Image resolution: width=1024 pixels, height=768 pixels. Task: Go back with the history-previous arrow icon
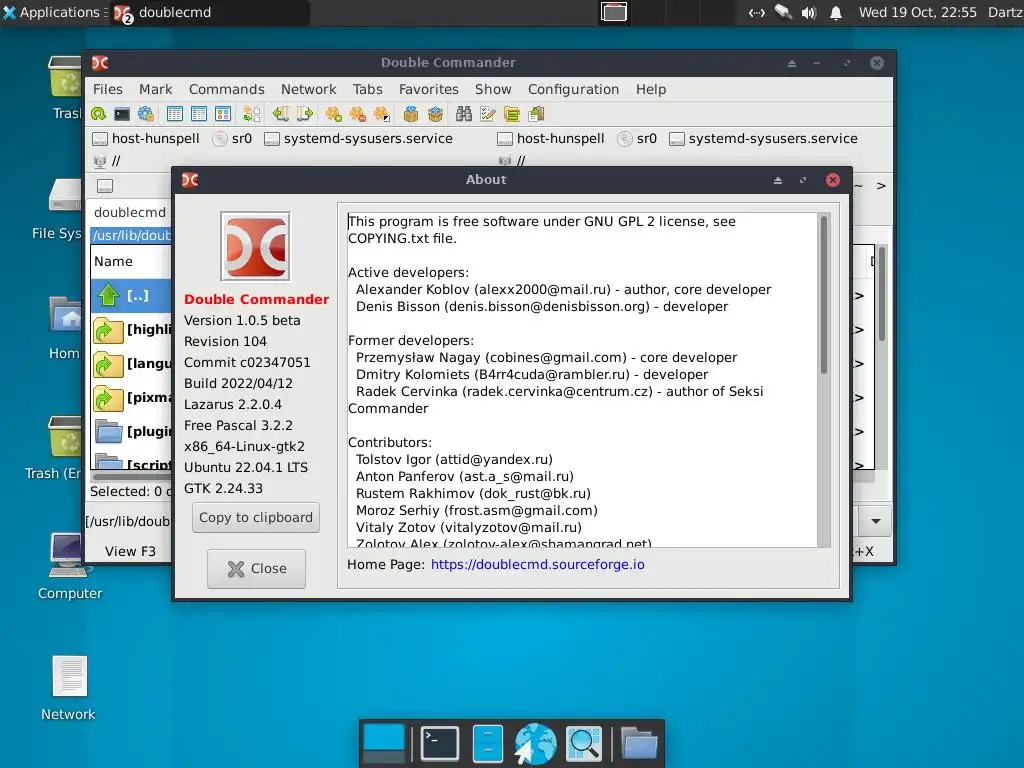pos(281,114)
